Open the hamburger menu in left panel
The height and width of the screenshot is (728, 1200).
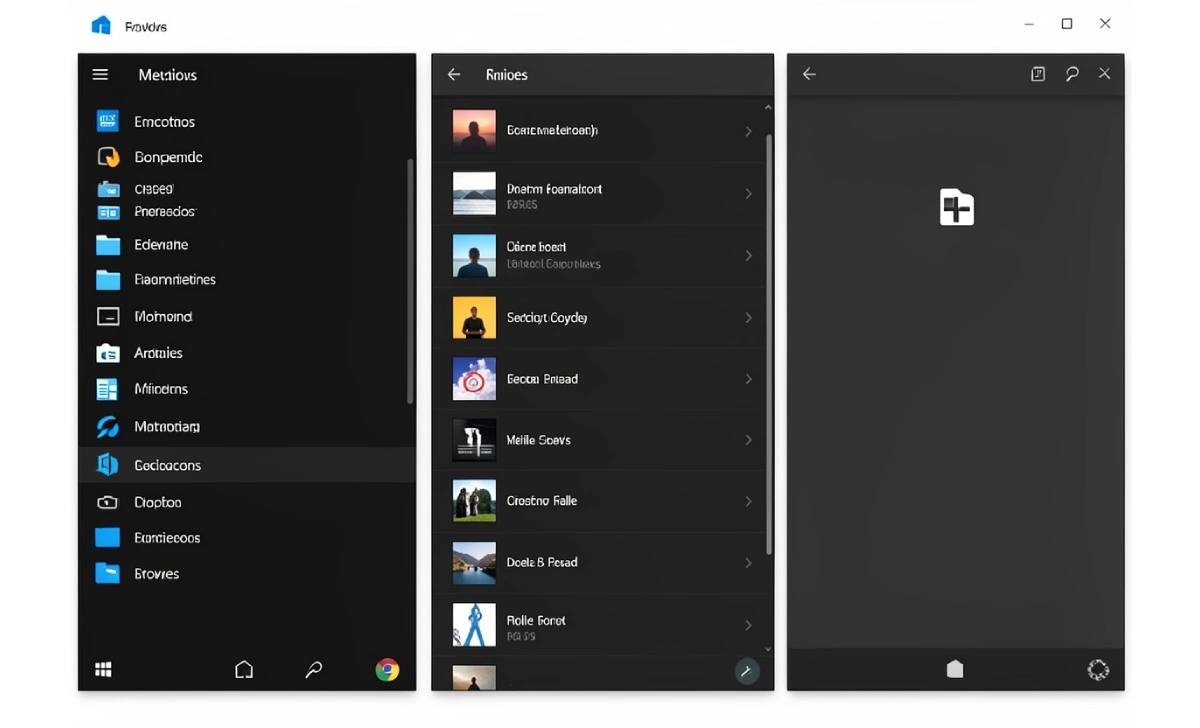pos(100,75)
